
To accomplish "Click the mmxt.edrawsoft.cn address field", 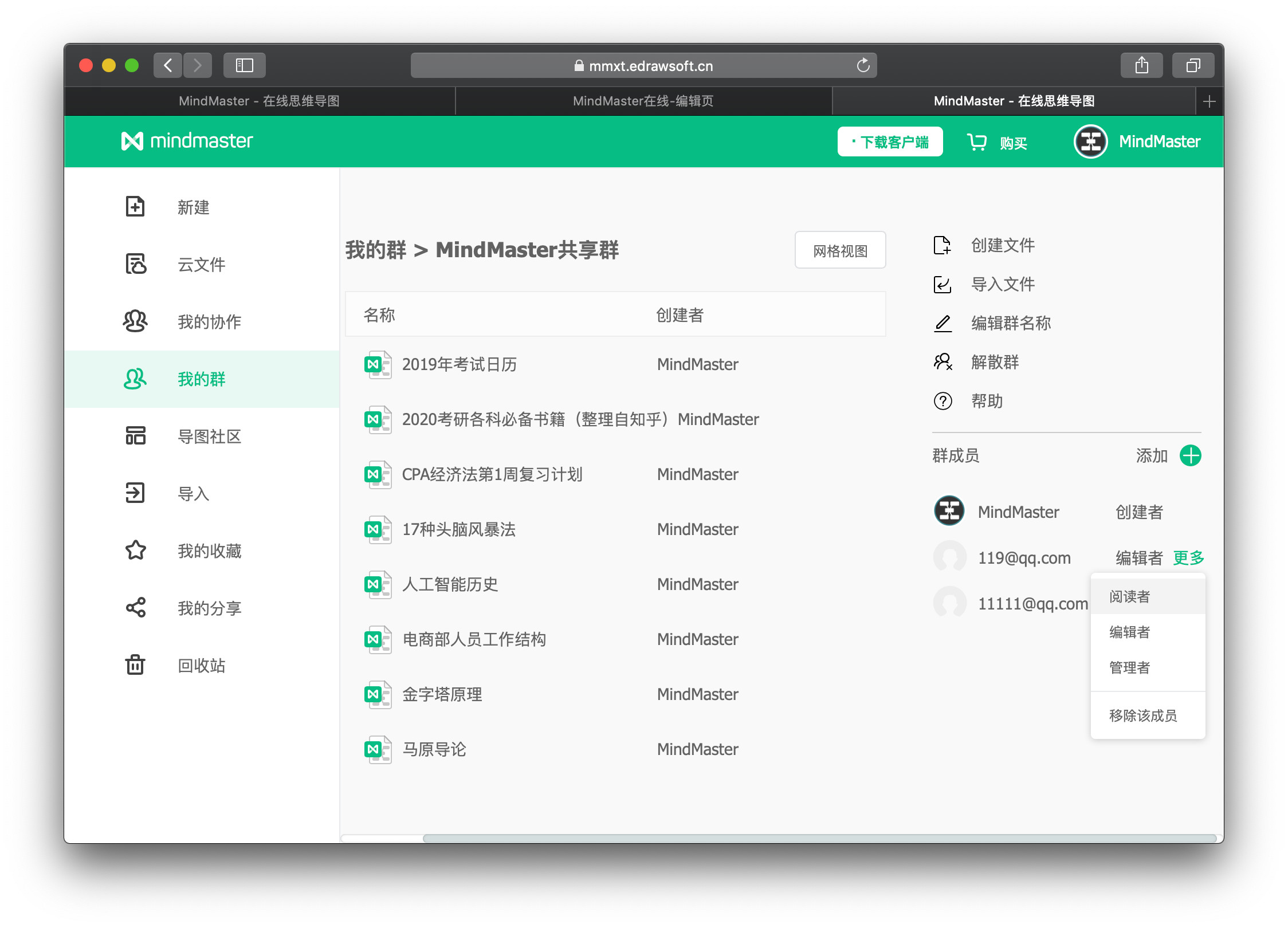I will [643, 65].
